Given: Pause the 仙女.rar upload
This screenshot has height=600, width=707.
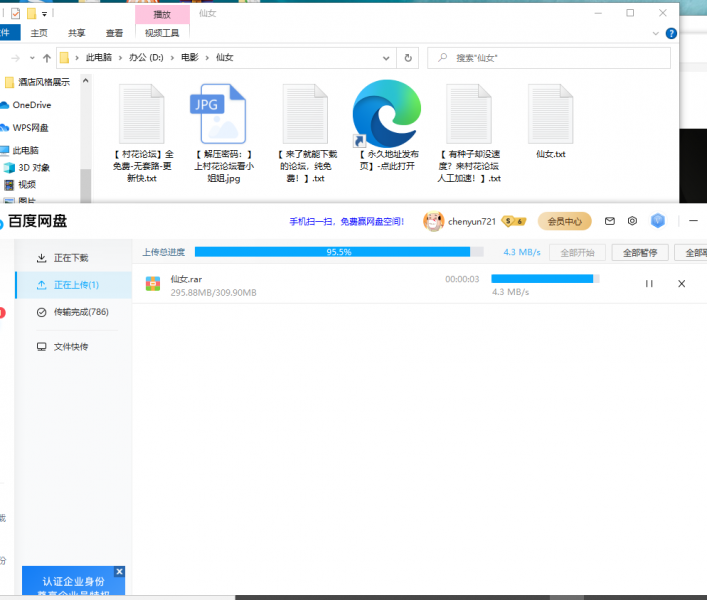Looking at the screenshot, I should (x=649, y=284).
